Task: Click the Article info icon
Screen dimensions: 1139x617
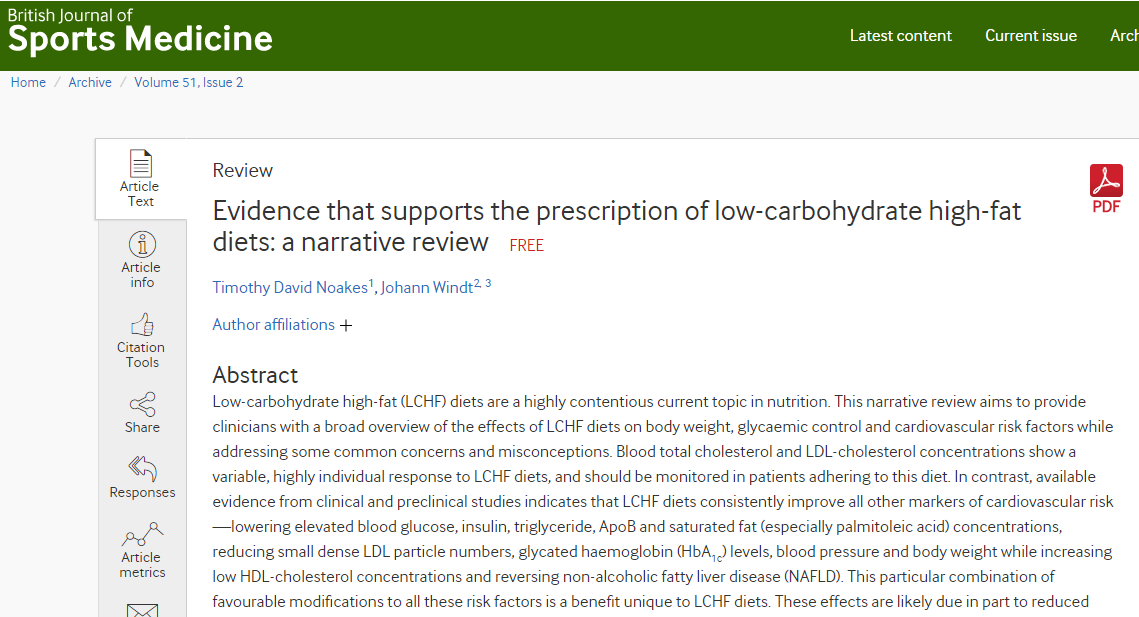Action: click(142, 244)
